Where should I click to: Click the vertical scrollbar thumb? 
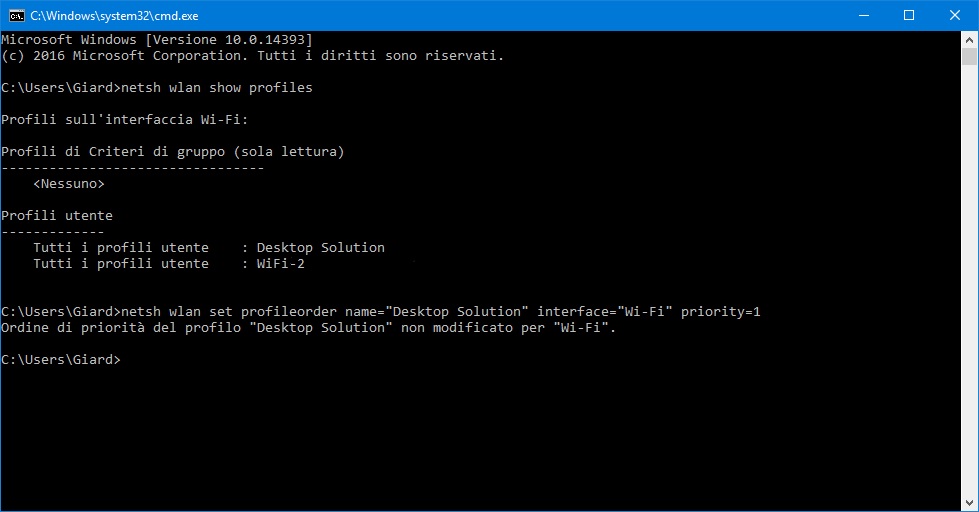(x=970, y=58)
